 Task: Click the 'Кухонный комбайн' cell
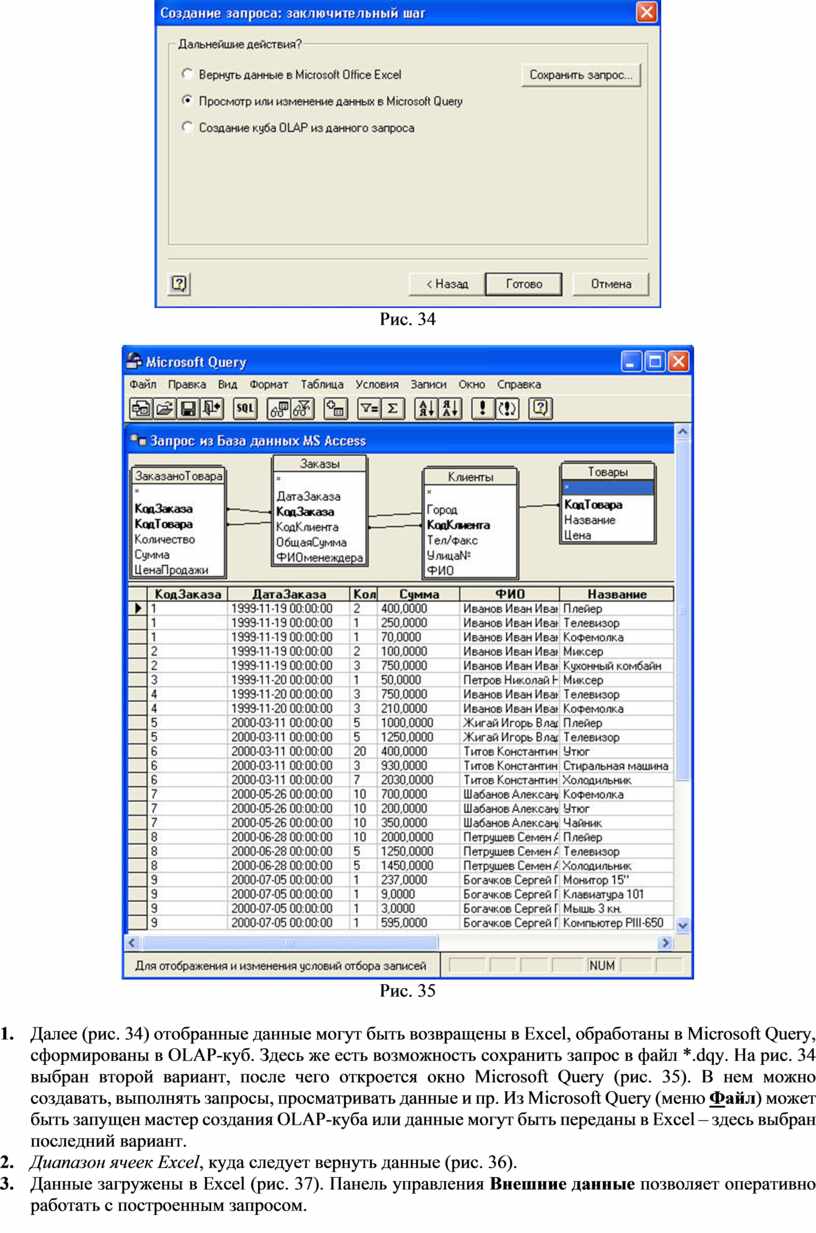coord(616,665)
